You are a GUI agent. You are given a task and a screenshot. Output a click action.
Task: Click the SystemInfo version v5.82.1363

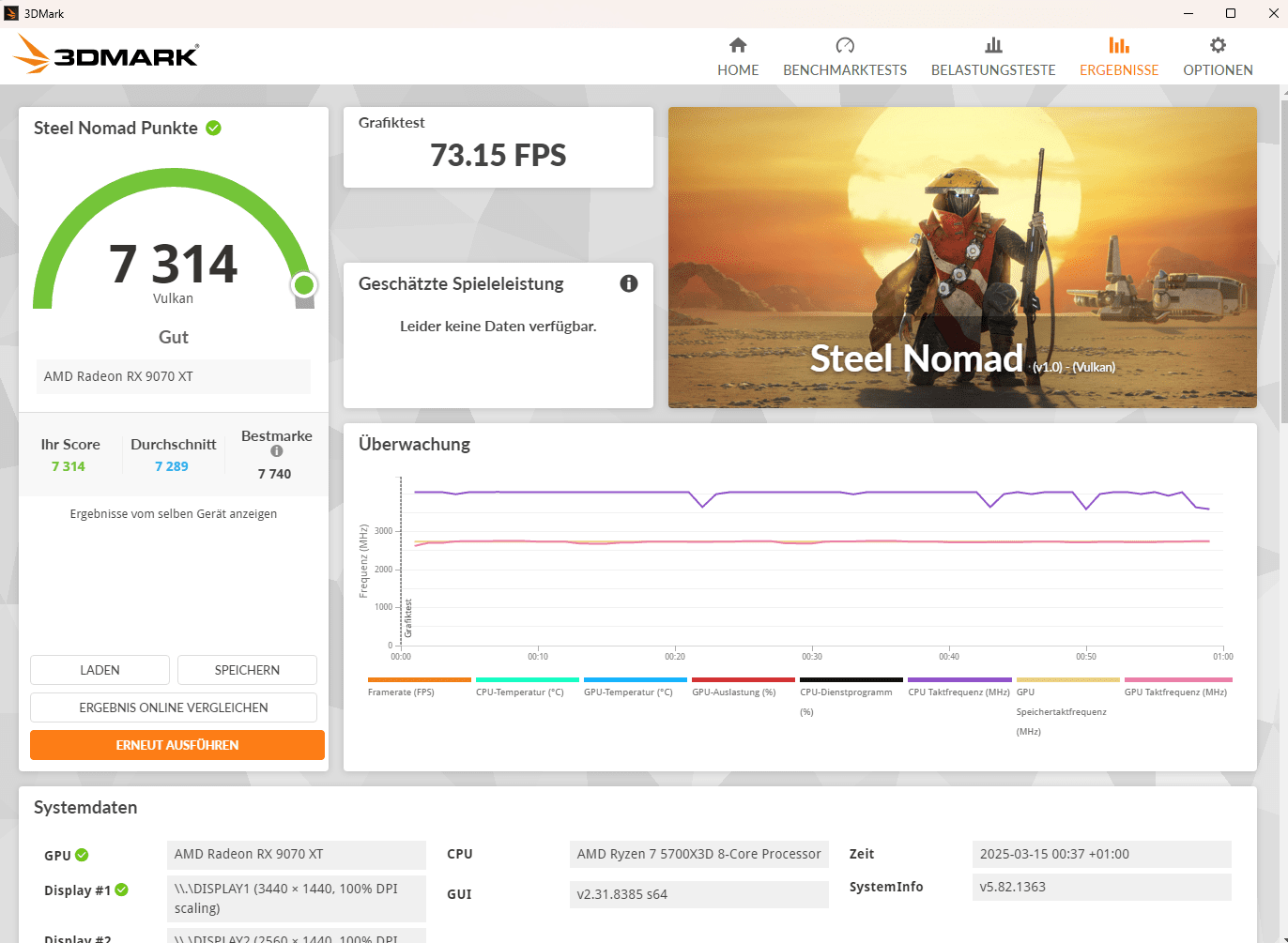pos(1102,887)
